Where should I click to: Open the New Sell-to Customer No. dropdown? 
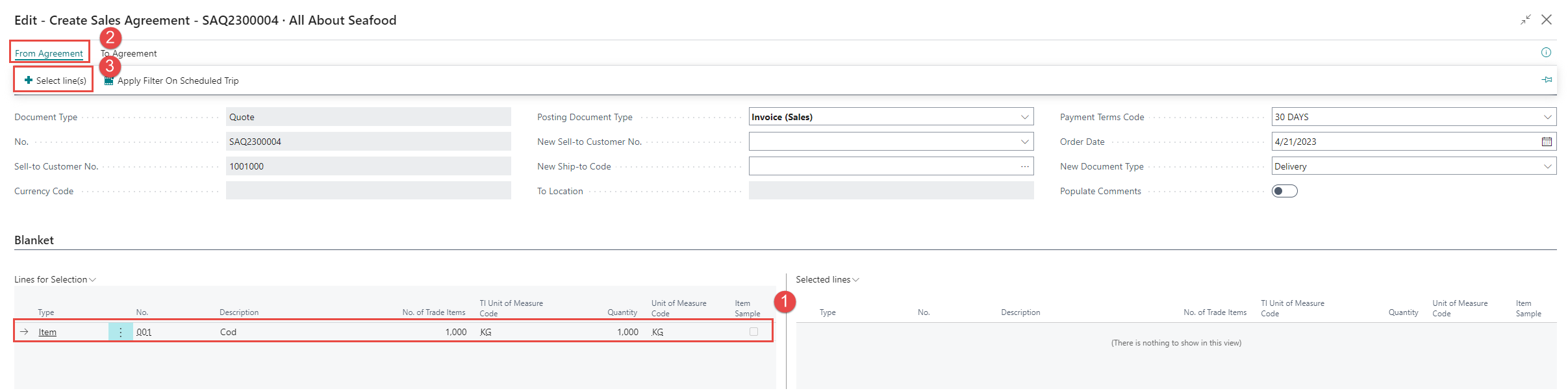click(x=1024, y=142)
